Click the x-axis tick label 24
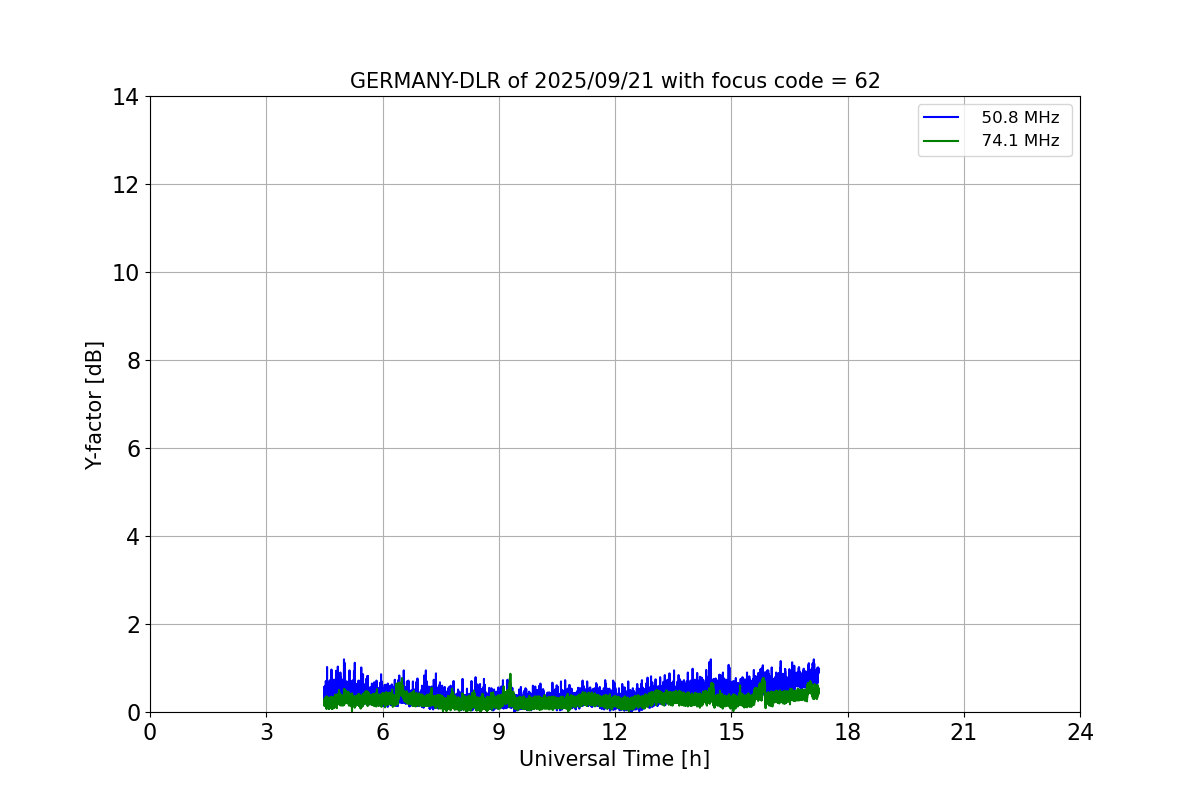The width and height of the screenshot is (1200, 800). pyautogui.click(x=1080, y=732)
